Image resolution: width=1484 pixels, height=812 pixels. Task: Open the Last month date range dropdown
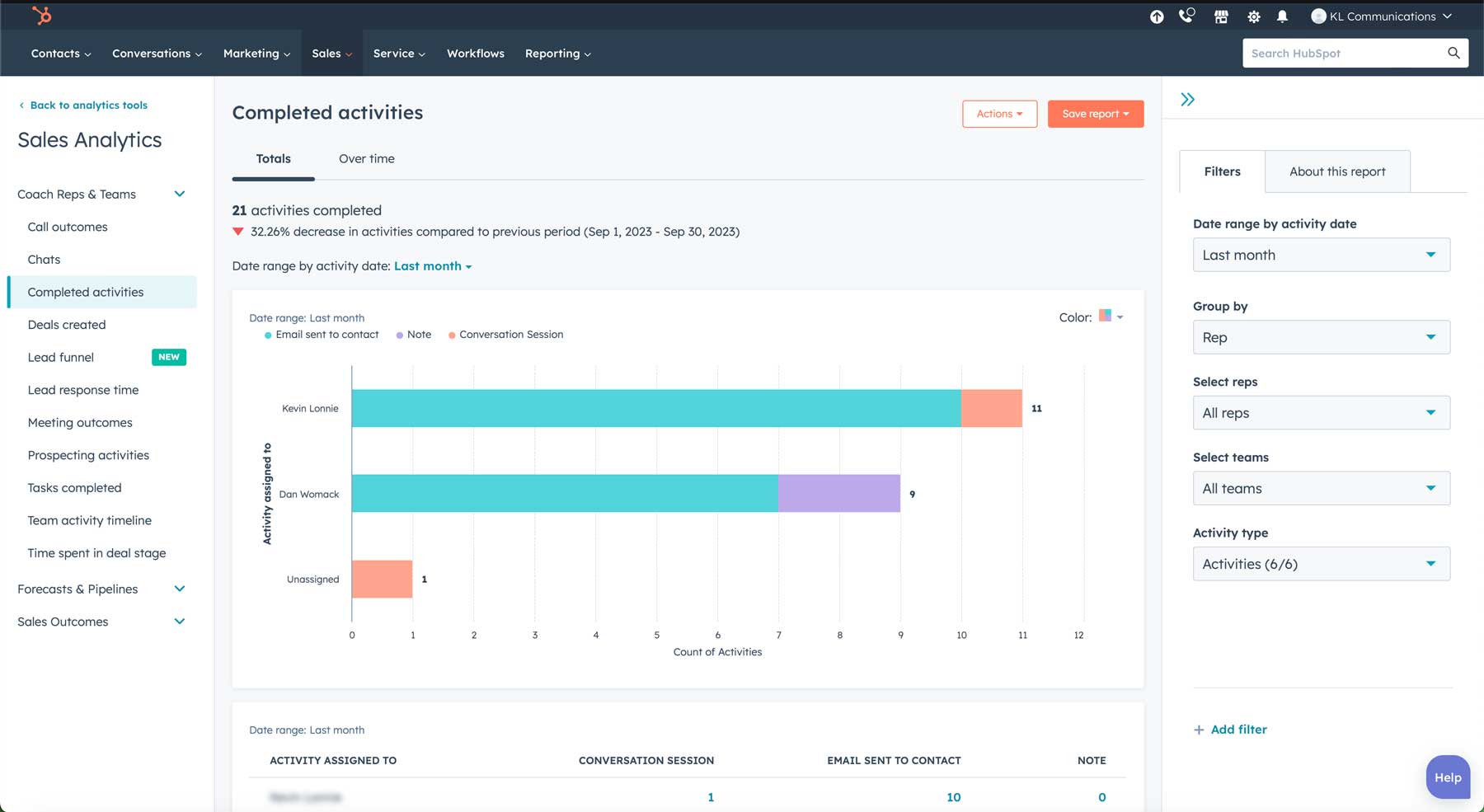[1321, 255]
